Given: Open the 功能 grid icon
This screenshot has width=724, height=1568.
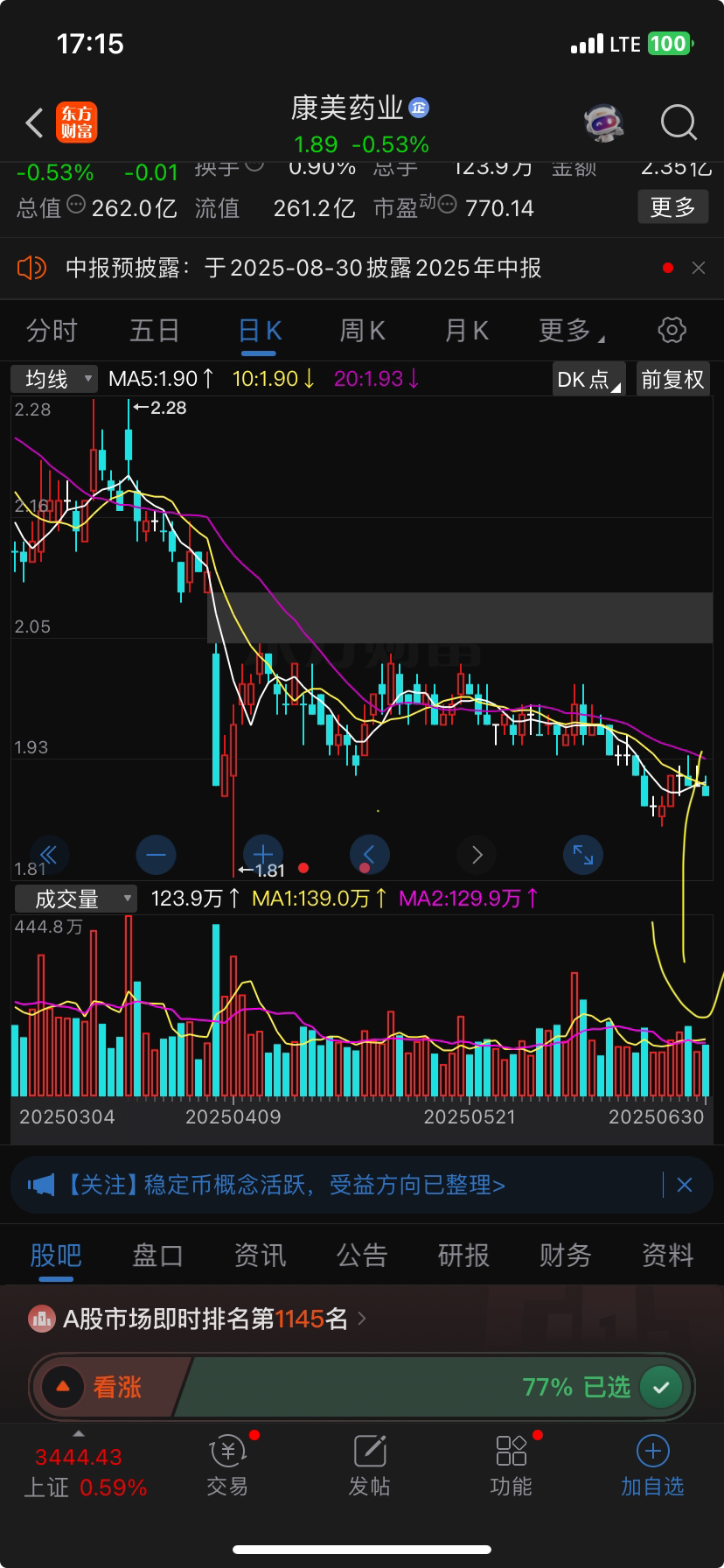Looking at the screenshot, I should point(512,1451).
